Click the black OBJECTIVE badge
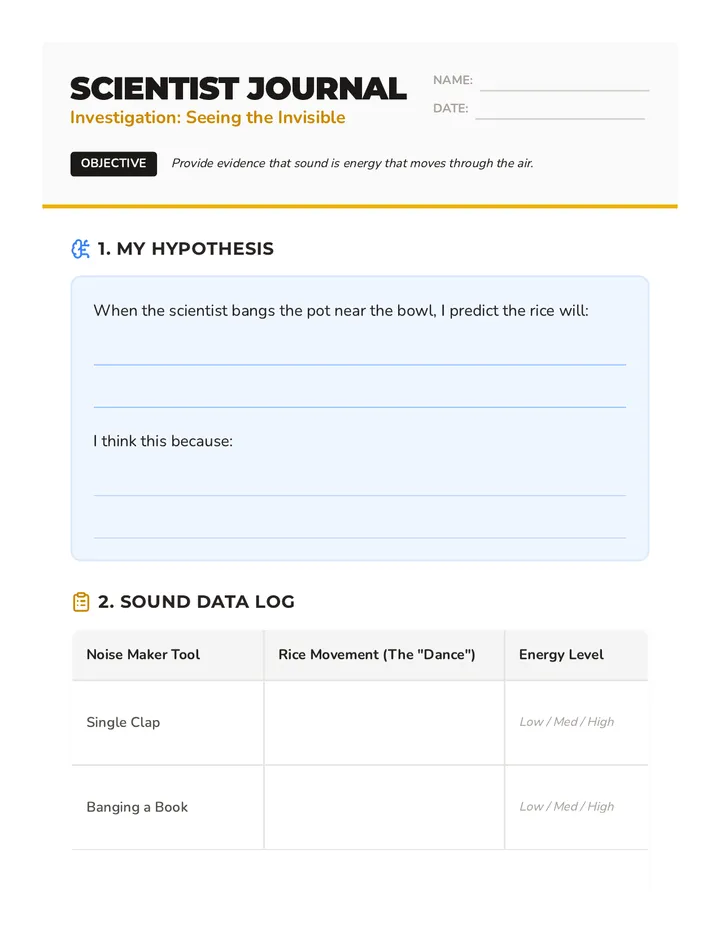The height and width of the screenshot is (932, 720). point(114,163)
